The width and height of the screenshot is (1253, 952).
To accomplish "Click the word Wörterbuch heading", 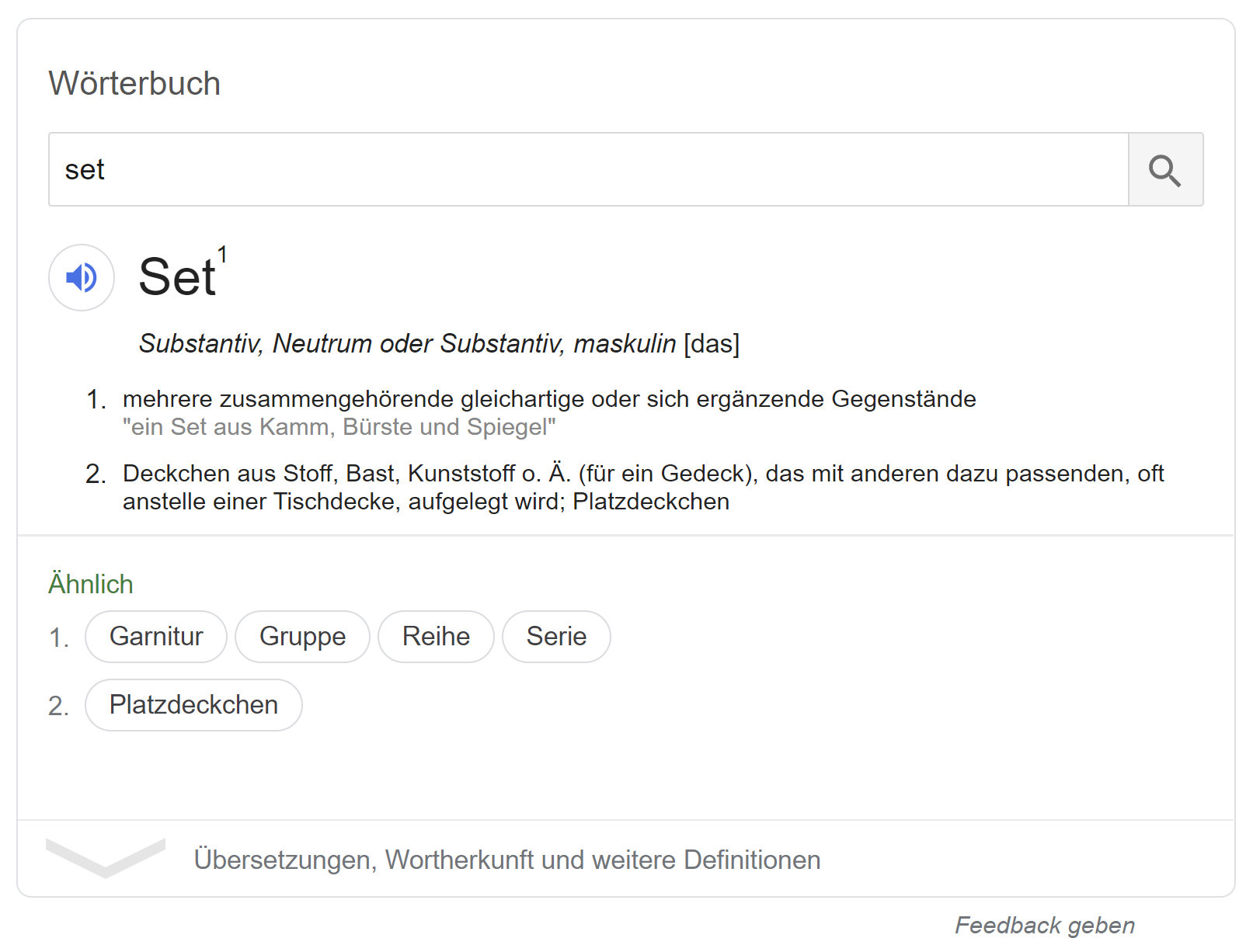I will pos(134,83).
